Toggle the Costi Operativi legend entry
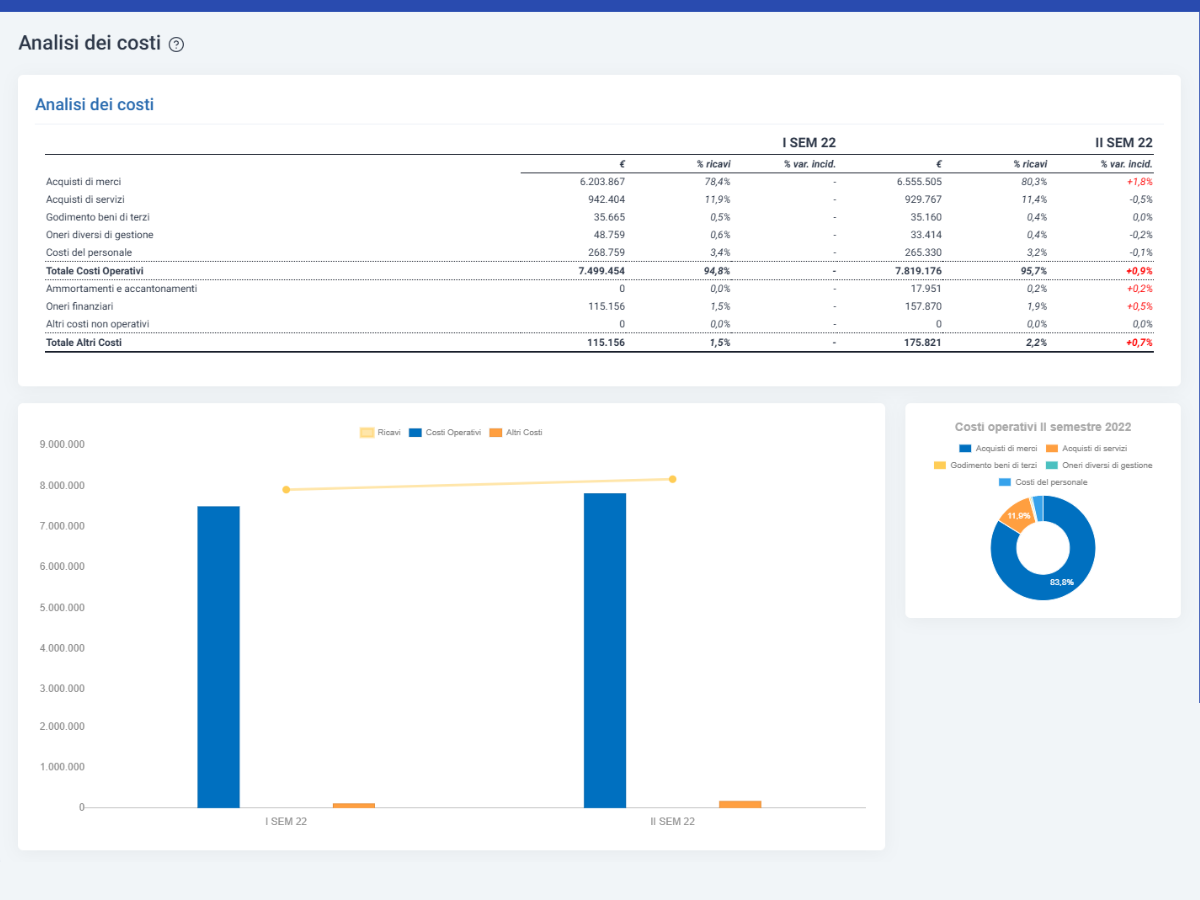 445,432
